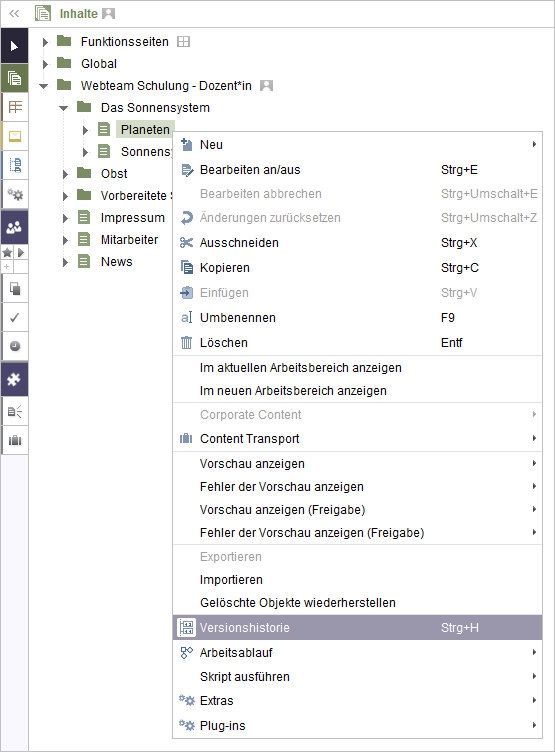Expand the Funktionsseiten folder
The width and height of the screenshot is (555, 752).
point(46,42)
